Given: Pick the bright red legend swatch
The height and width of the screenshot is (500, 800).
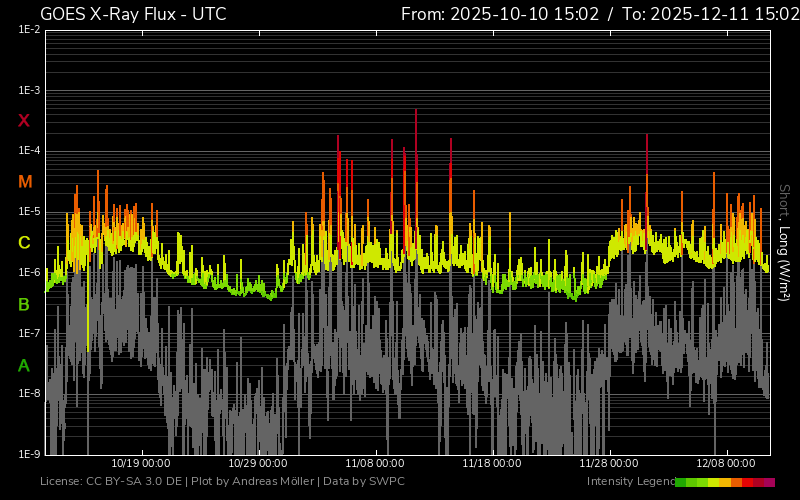Looking at the screenshot, I should click(747, 482).
